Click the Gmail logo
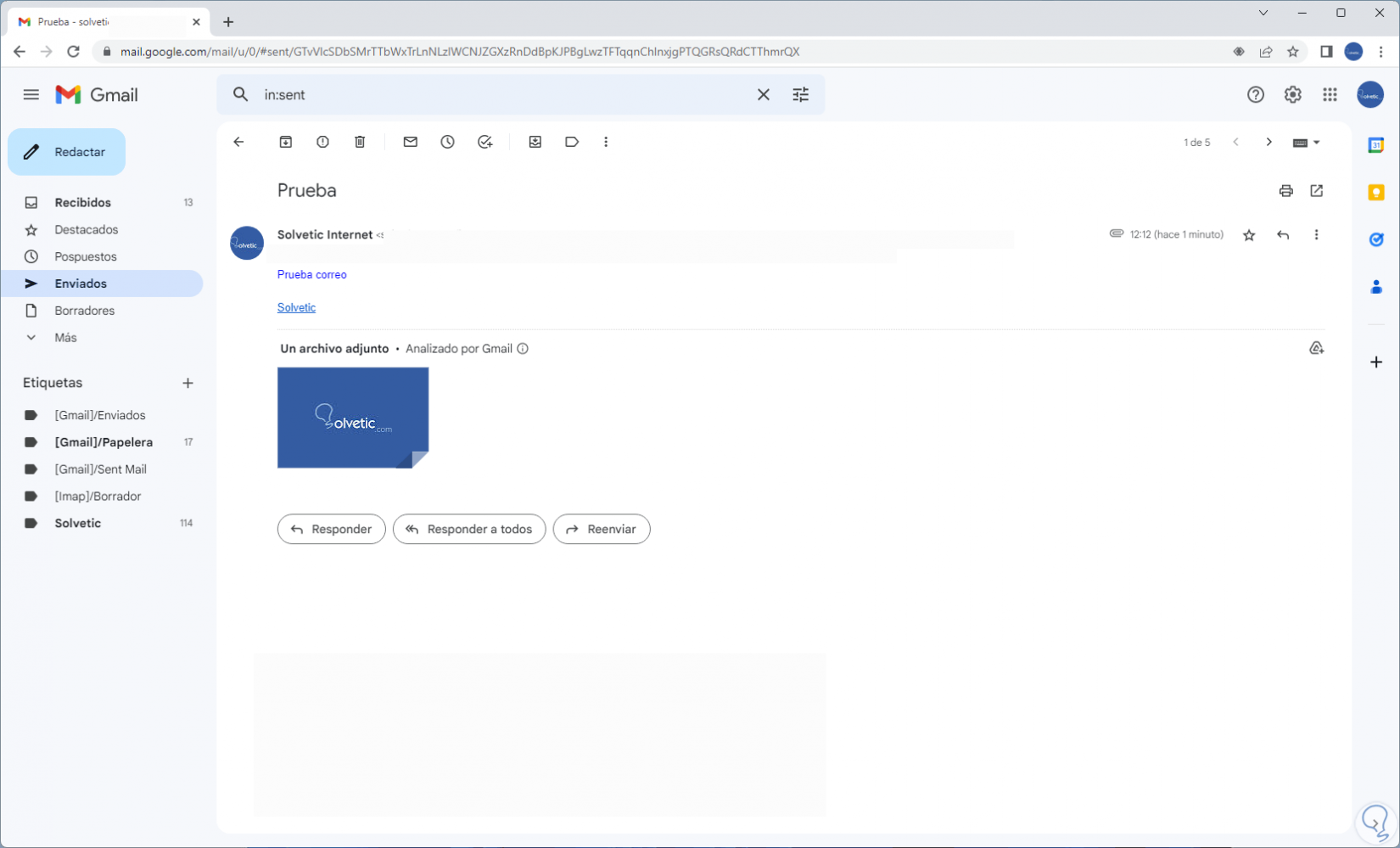This screenshot has width=1400, height=848. coord(97,94)
